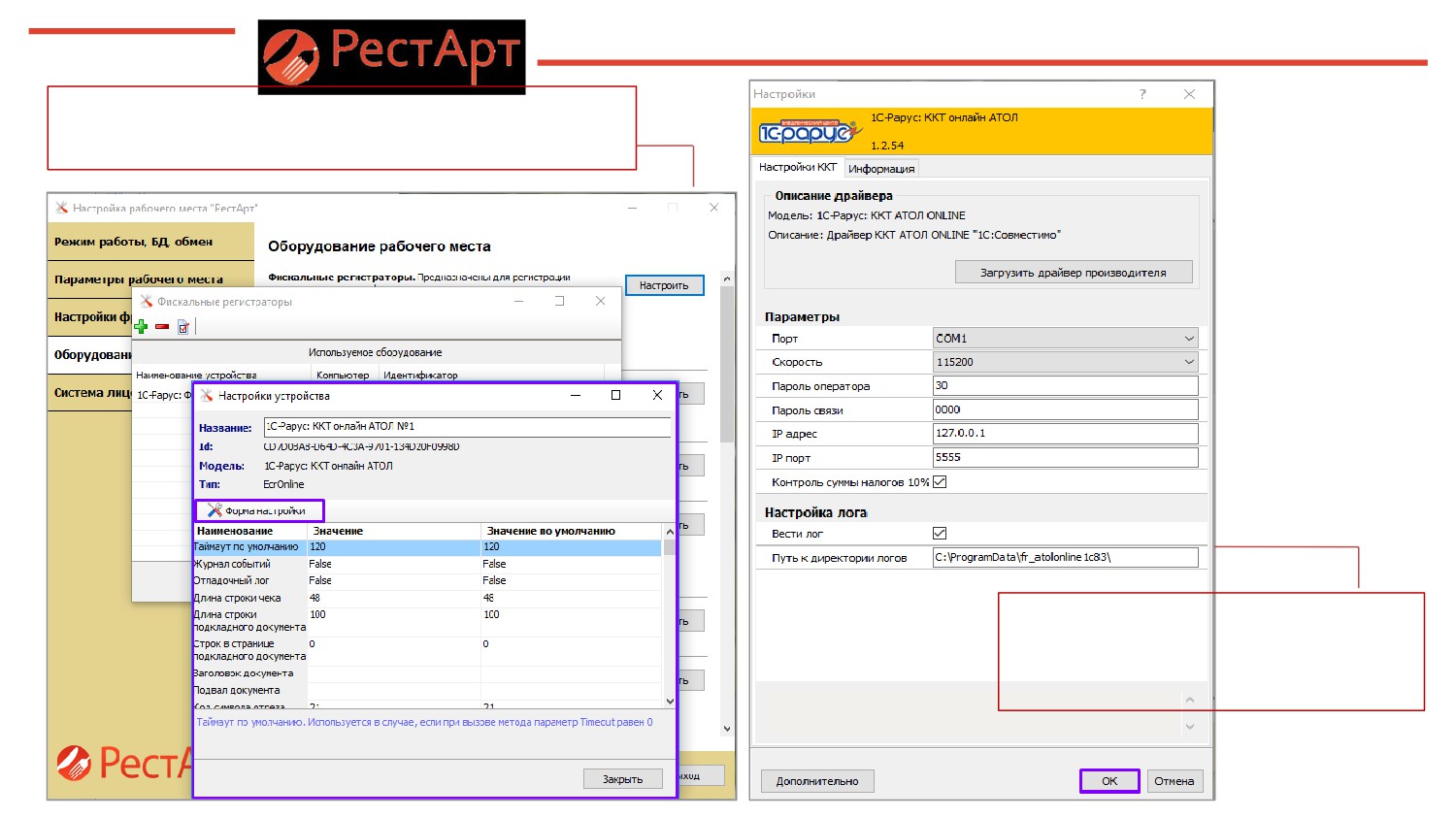Switch to the Настройки ККТ tab

[798, 167]
